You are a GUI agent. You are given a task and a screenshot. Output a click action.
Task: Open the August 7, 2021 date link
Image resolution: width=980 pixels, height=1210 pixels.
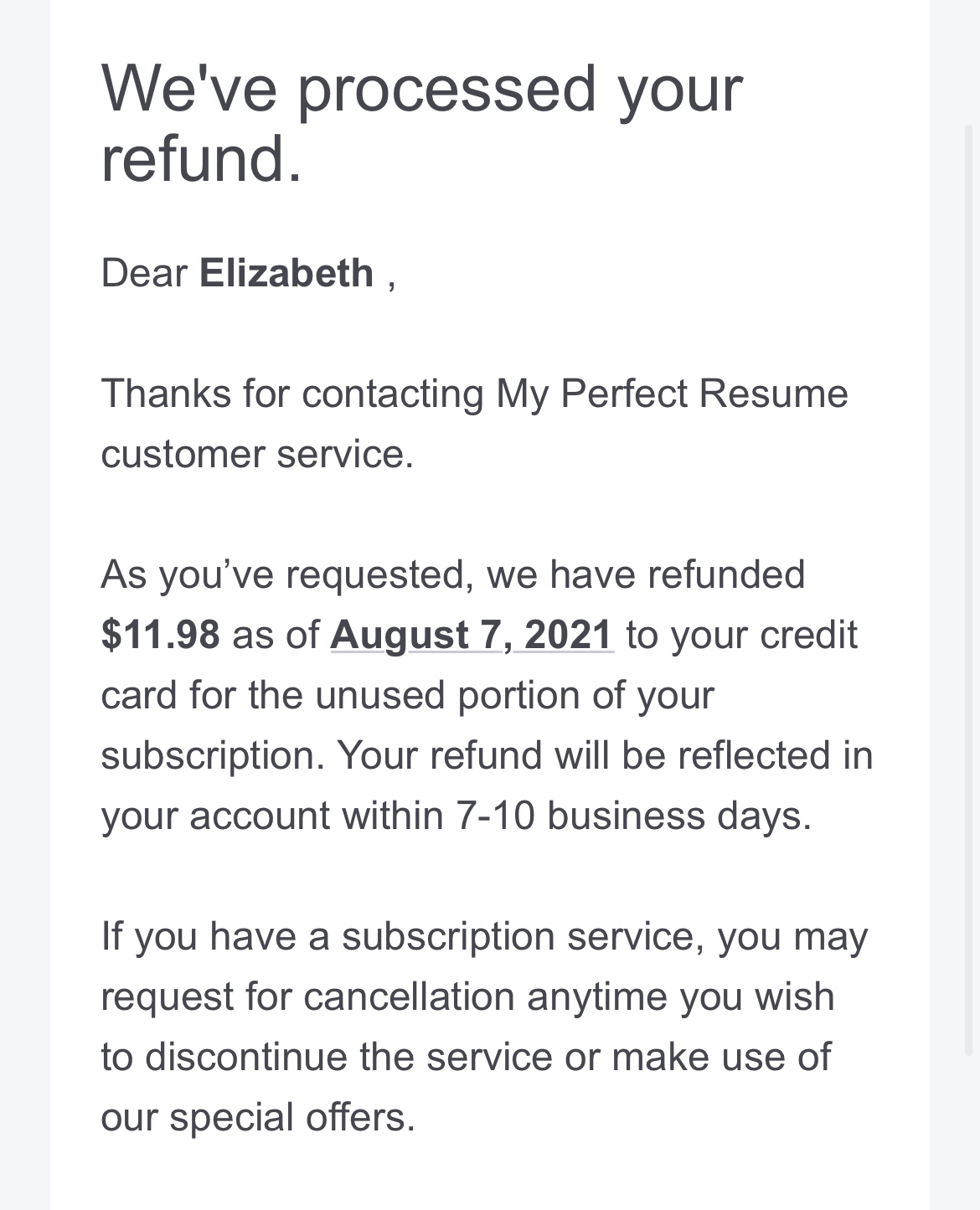tap(472, 635)
